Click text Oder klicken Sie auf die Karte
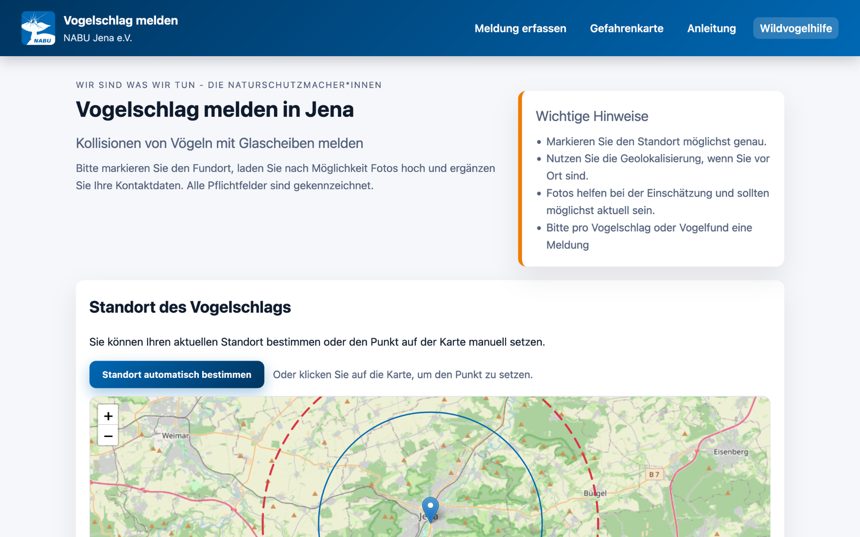 pos(403,375)
